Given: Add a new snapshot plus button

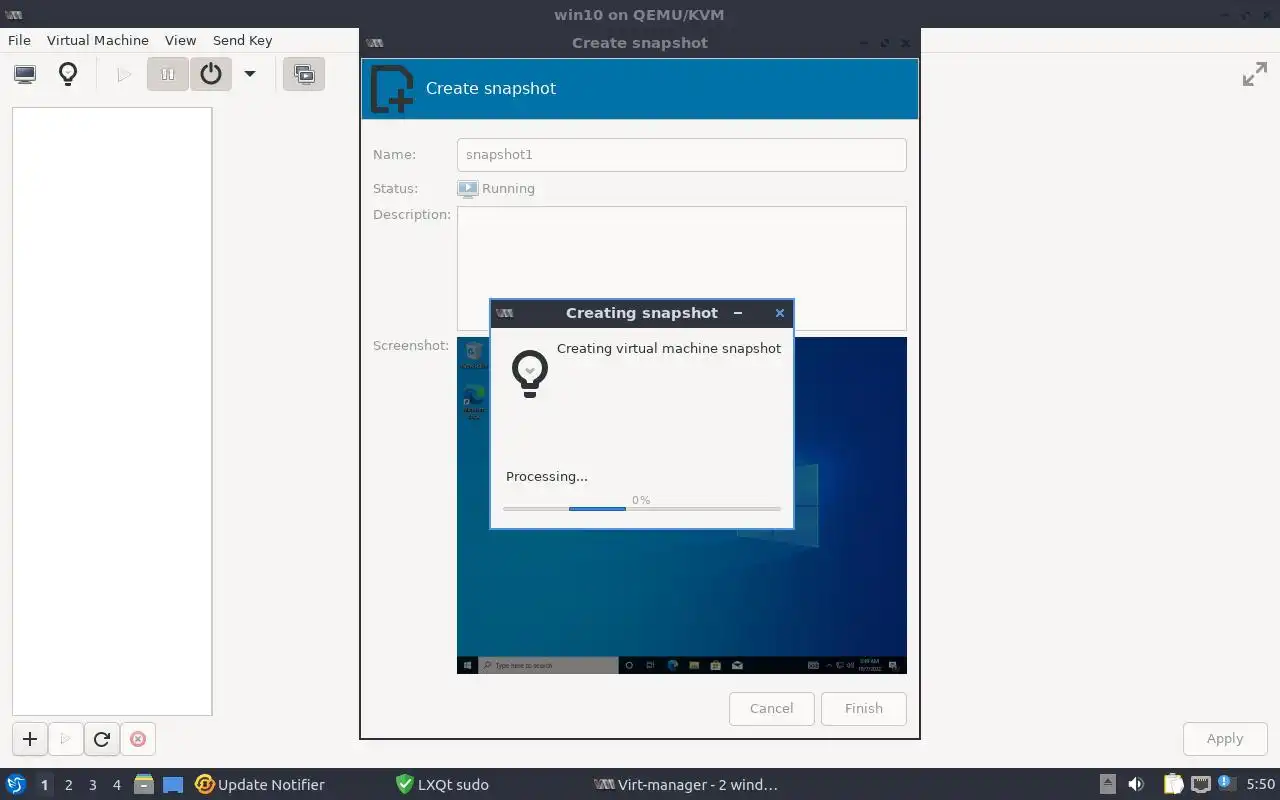Looking at the screenshot, I should (x=30, y=739).
